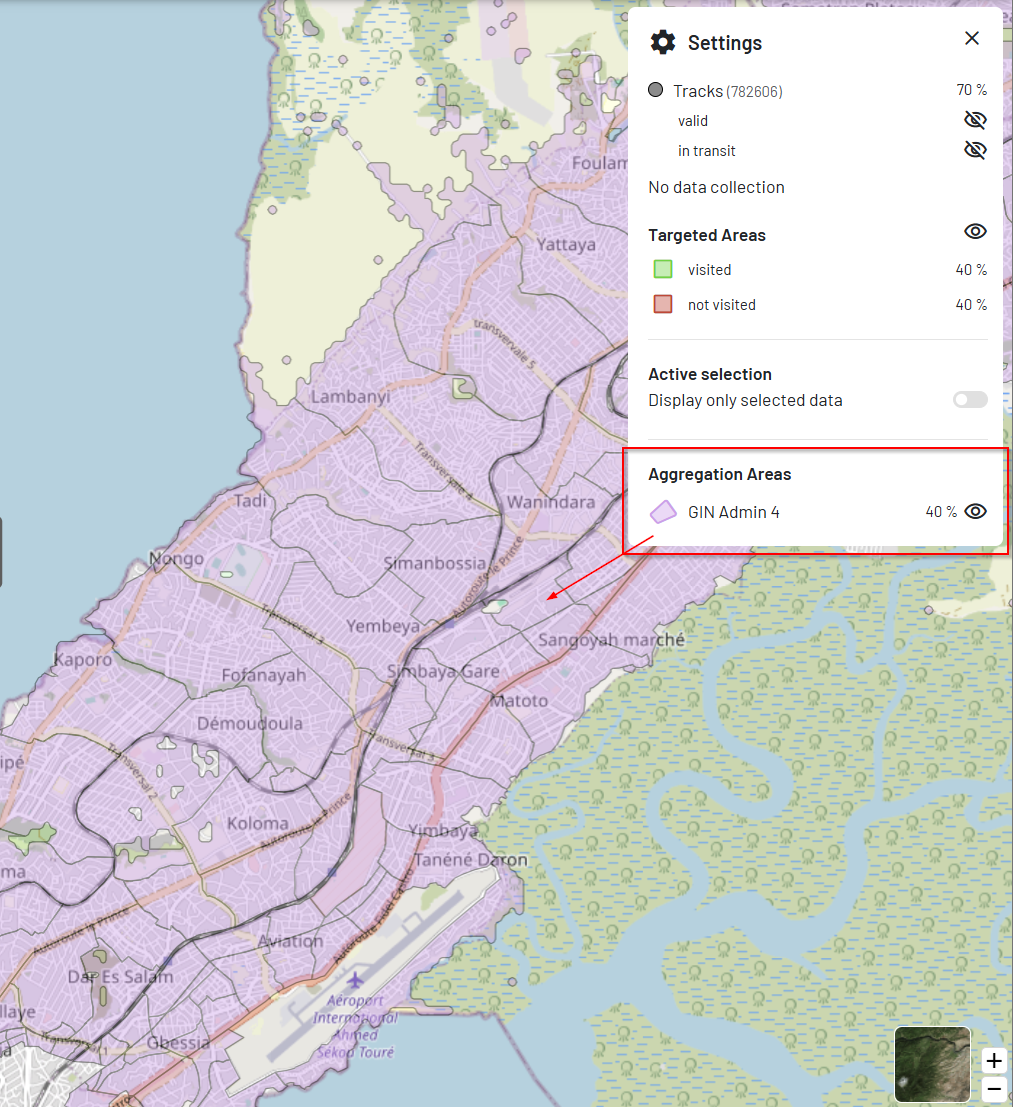The width and height of the screenshot is (1013, 1107).
Task: Click the Sangoyah marché map label
Action: click(x=611, y=640)
